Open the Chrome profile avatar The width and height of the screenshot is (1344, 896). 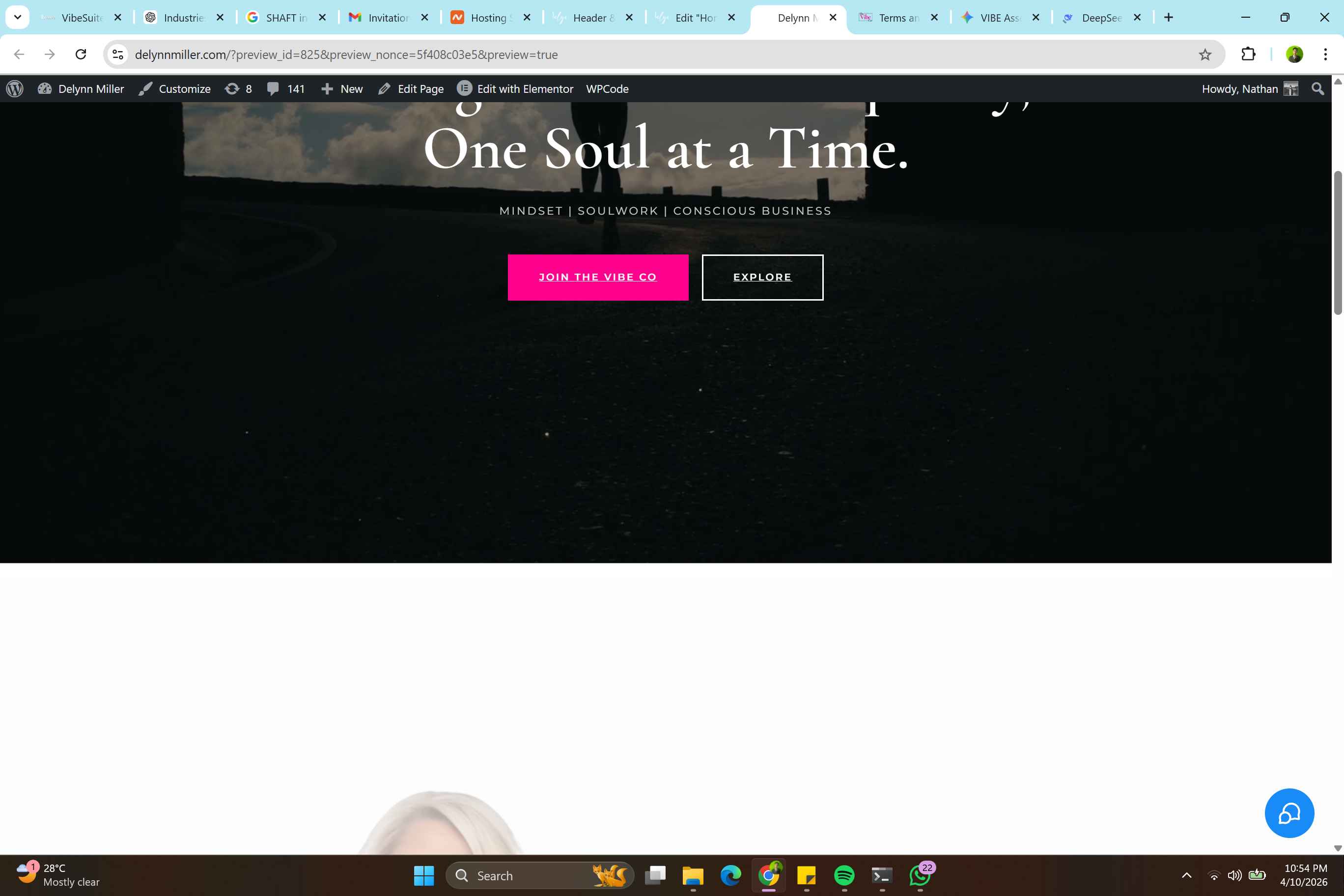click(1294, 55)
